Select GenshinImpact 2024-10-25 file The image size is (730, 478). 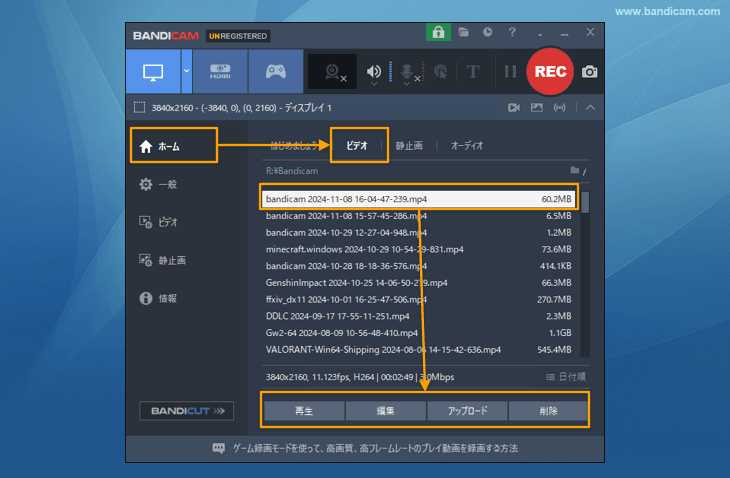[418, 283]
